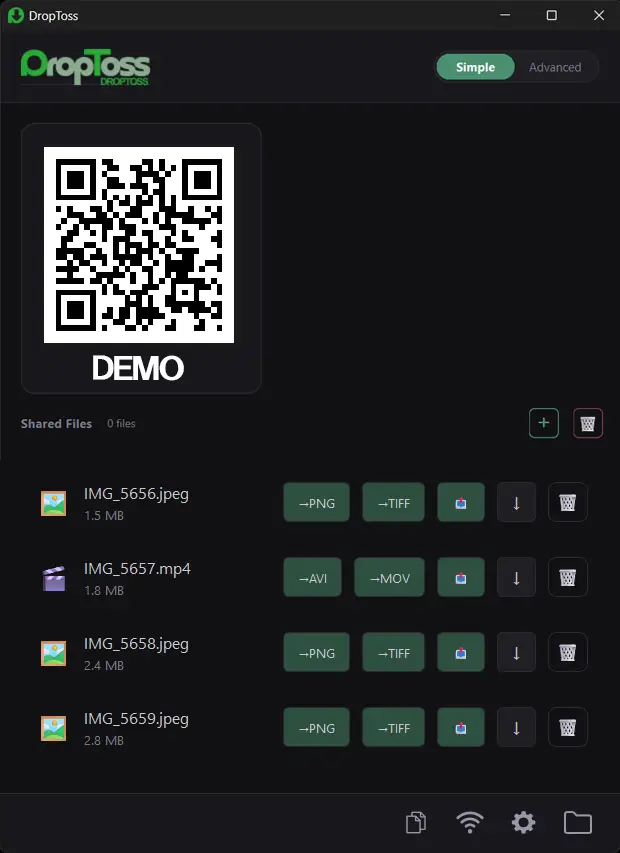Convert IMG_5656.jpeg to PNG
This screenshot has width=620, height=853.
(x=317, y=502)
